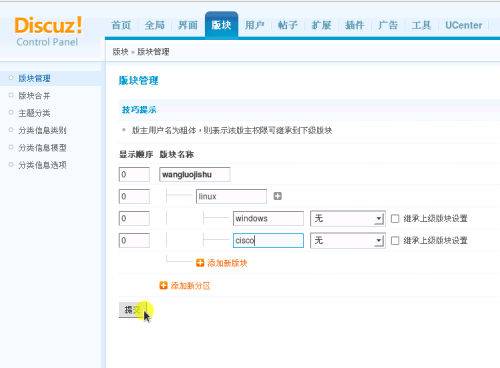This screenshot has width=500, height=368.
Task: Click the display order field for linux
Action: tap(134, 196)
